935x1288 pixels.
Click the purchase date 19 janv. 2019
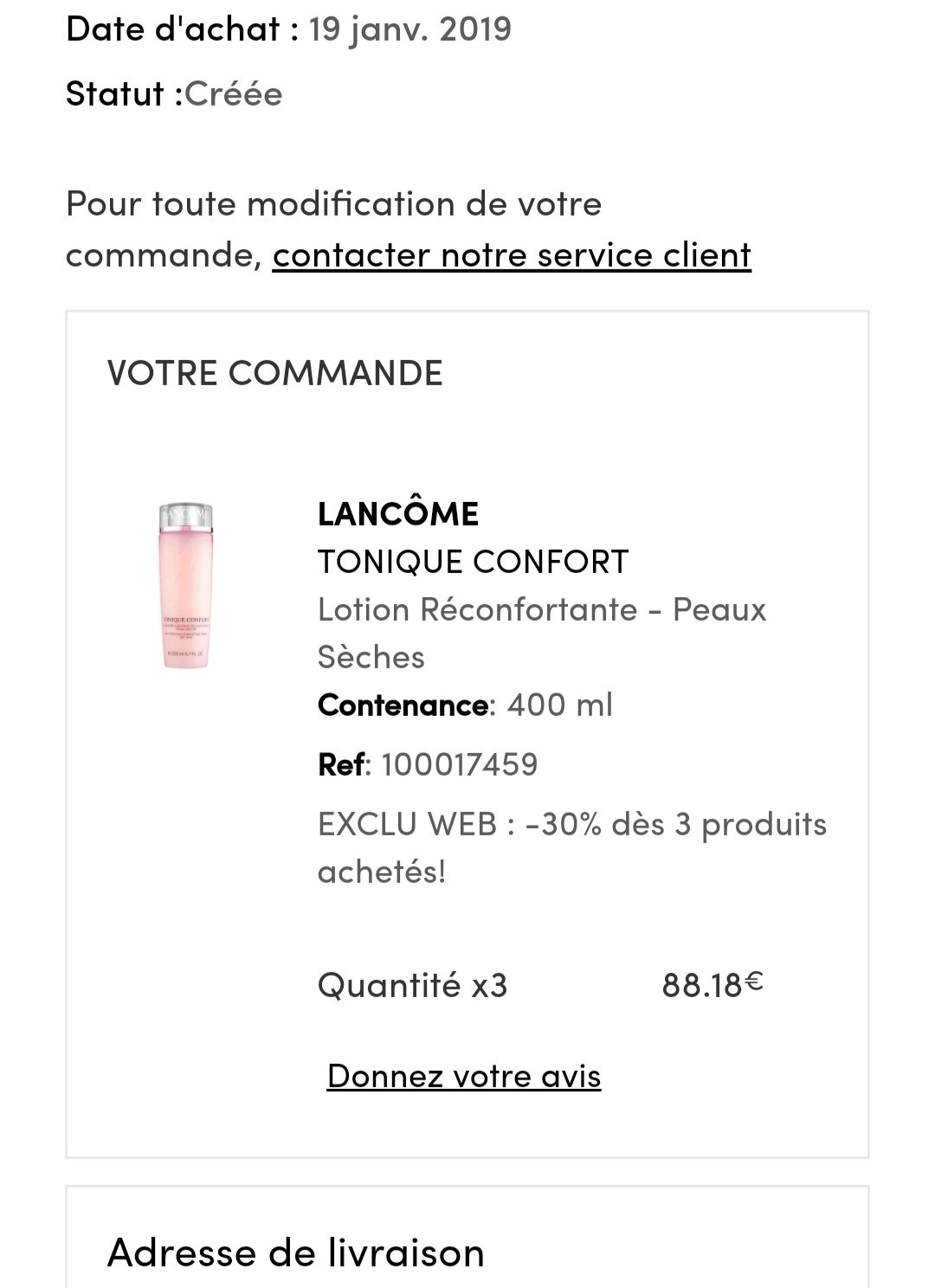(410, 29)
